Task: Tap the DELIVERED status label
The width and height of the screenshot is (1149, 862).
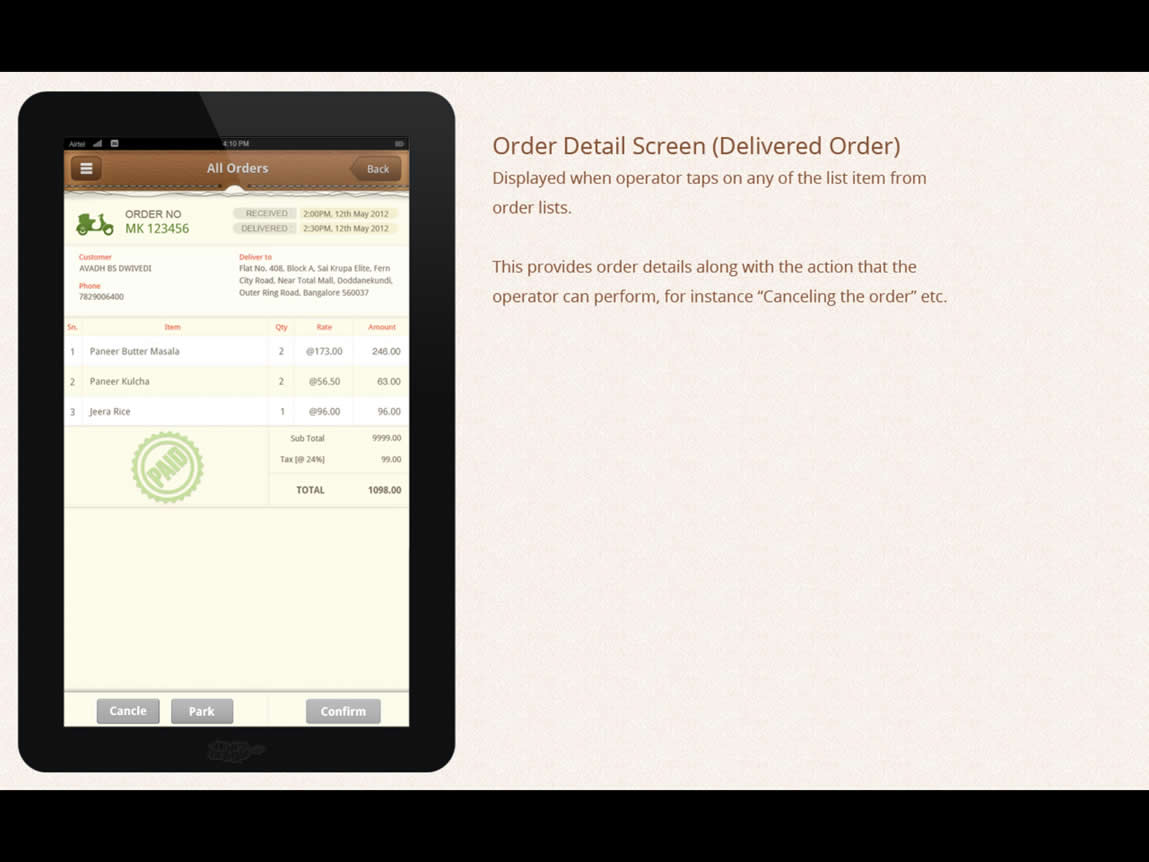Action: click(265, 228)
